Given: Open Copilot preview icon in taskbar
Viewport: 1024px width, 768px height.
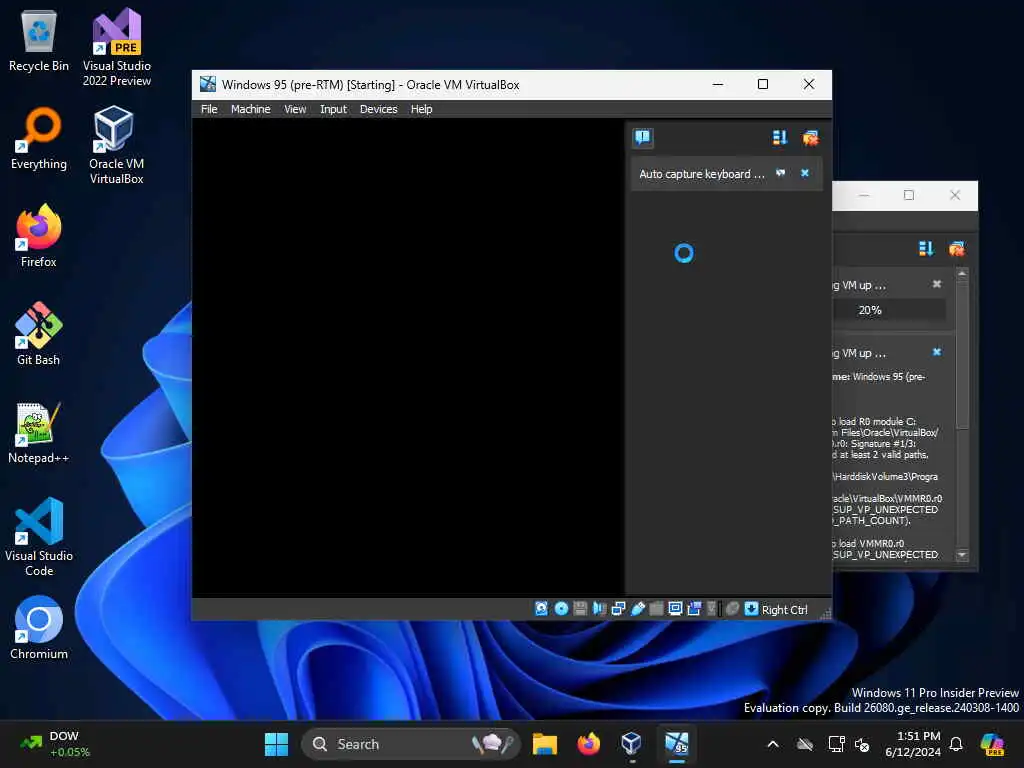Looking at the screenshot, I should tap(992, 744).
